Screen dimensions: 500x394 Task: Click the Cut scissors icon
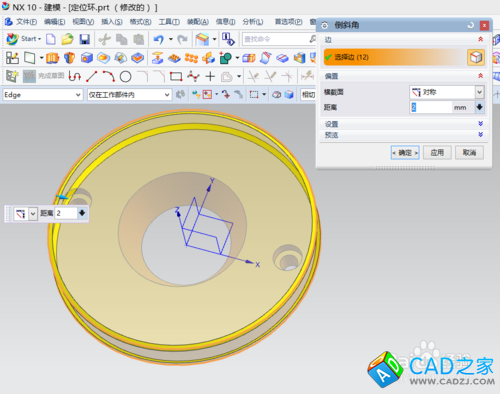(x=104, y=39)
